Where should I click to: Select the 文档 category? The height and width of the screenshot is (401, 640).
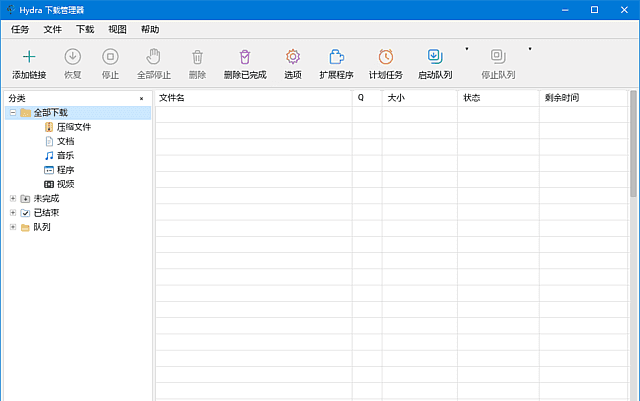click(65, 141)
